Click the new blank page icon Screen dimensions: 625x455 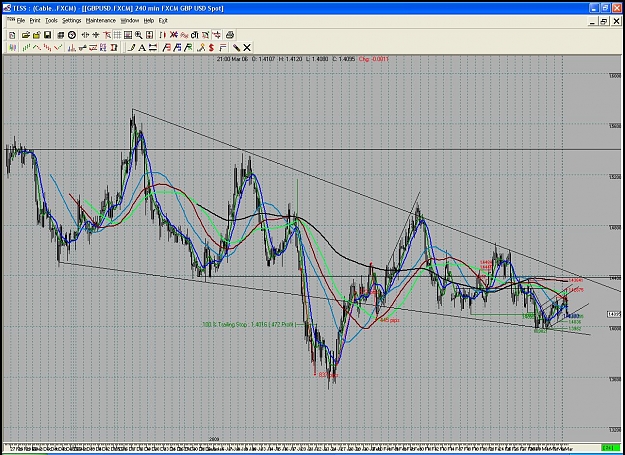coord(12,35)
